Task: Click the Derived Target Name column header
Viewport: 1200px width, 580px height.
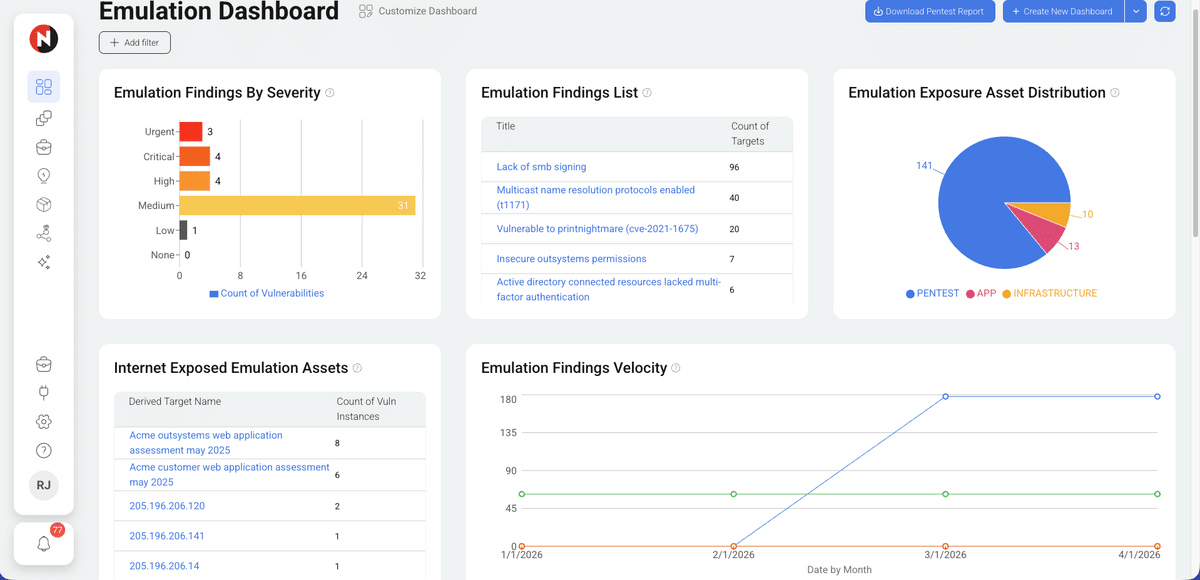Action: click(x=175, y=401)
